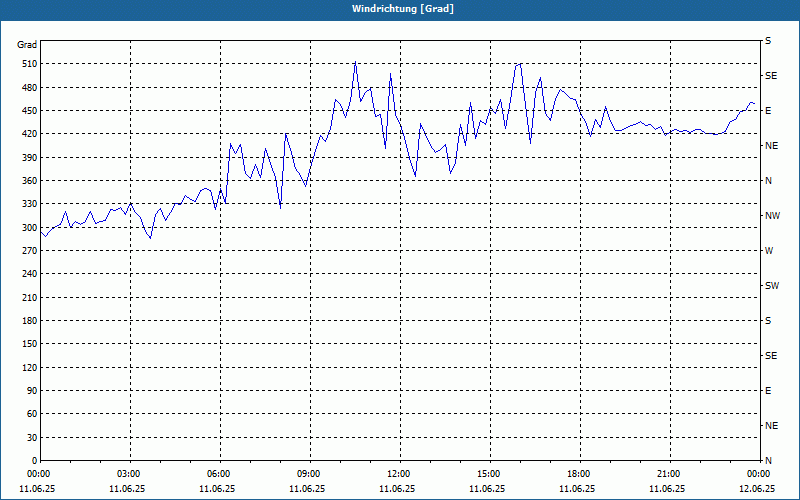This screenshot has width=800, height=500.
Task: Click the 03:00 time label on the x-axis
Action: [130, 474]
